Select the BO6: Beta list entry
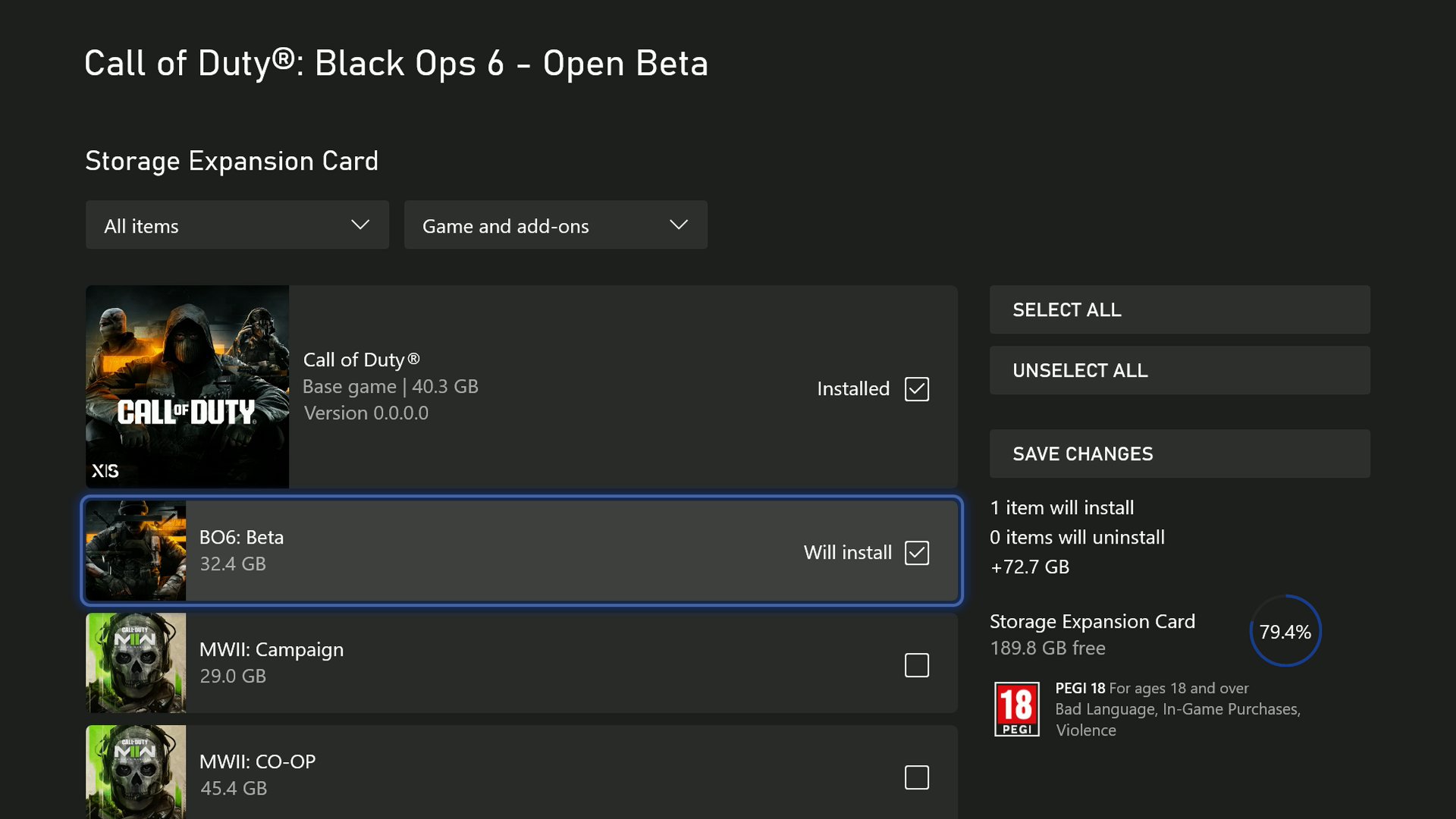Viewport: 1456px width, 819px height. [523, 551]
